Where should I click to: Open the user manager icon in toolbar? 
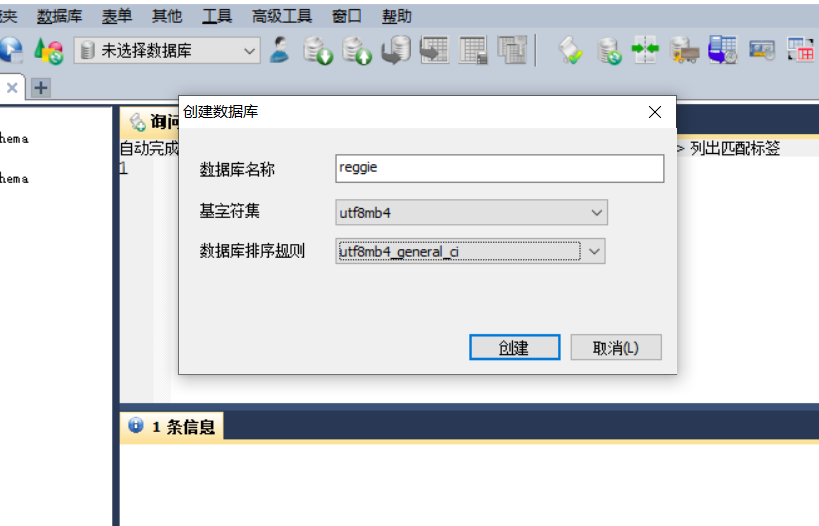tap(280, 50)
